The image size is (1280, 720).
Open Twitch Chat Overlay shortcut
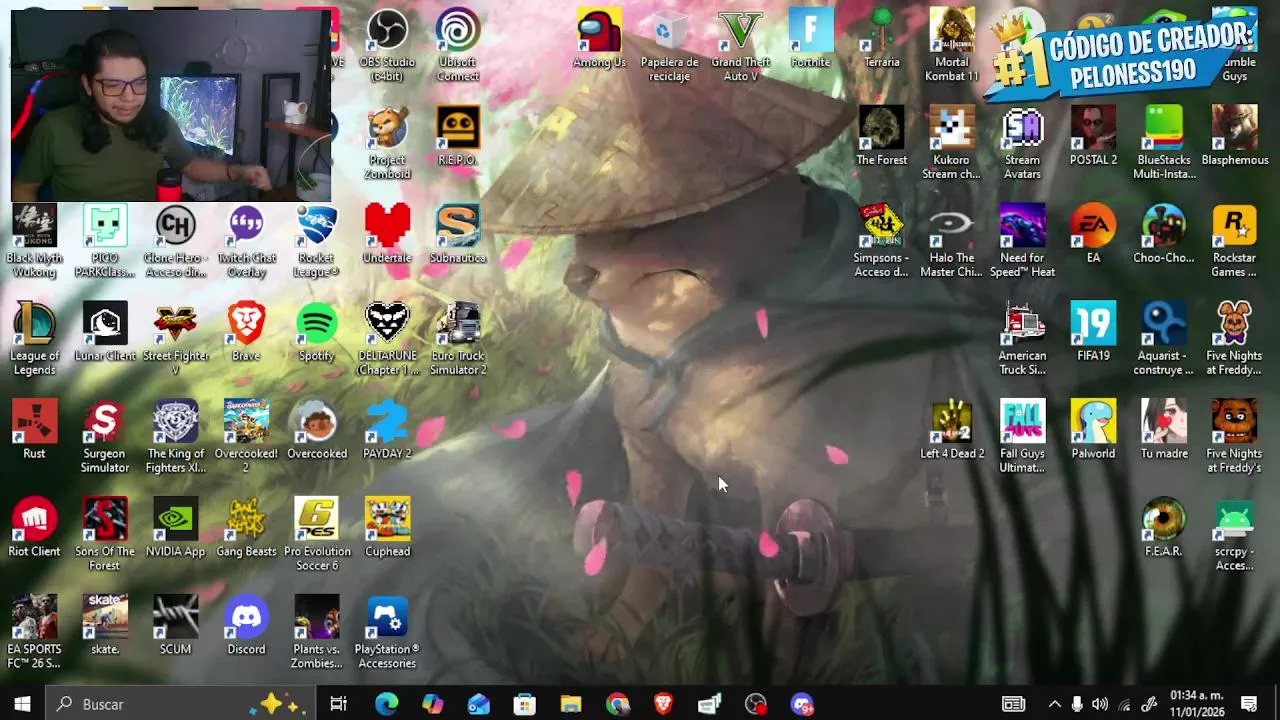coord(246,240)
